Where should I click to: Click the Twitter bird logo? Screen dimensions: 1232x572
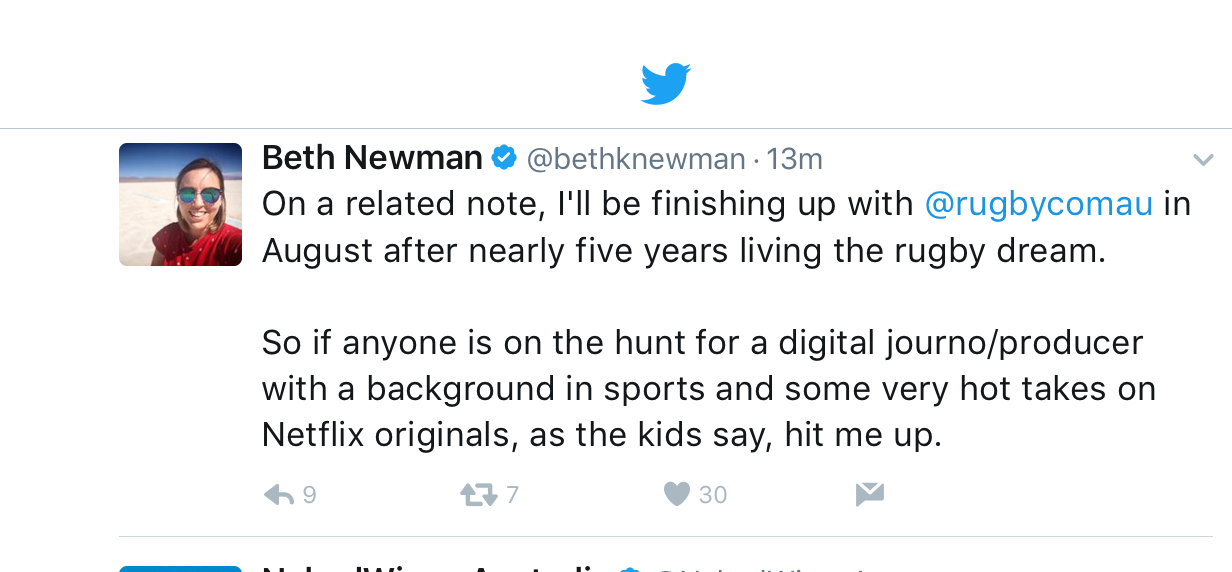pyautogui.click(x=666, y=84)
